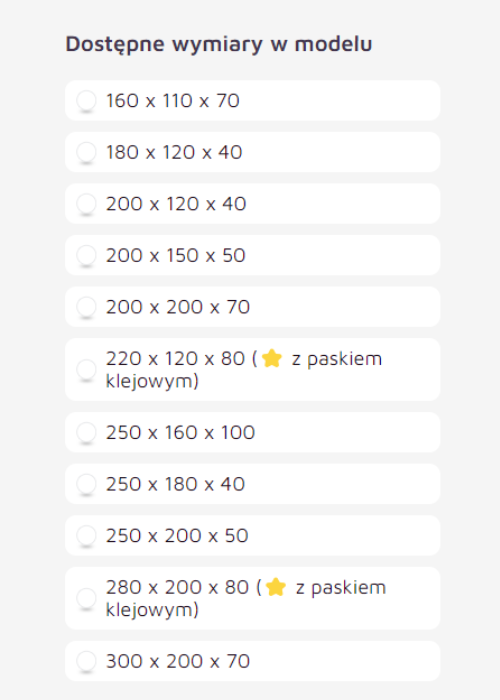The height and width of the screenshot is (700, 500).
Task: Click the star icon in the 220 x 120 x 80 option
Action: (x=272, y=358)
